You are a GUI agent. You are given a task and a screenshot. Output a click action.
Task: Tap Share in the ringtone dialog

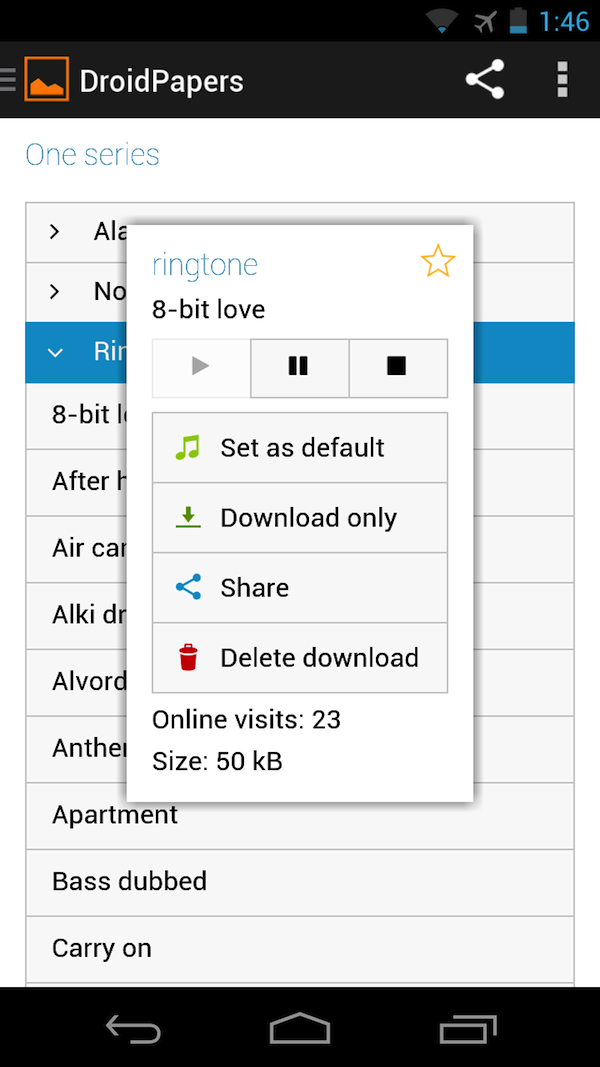(300, 587)
